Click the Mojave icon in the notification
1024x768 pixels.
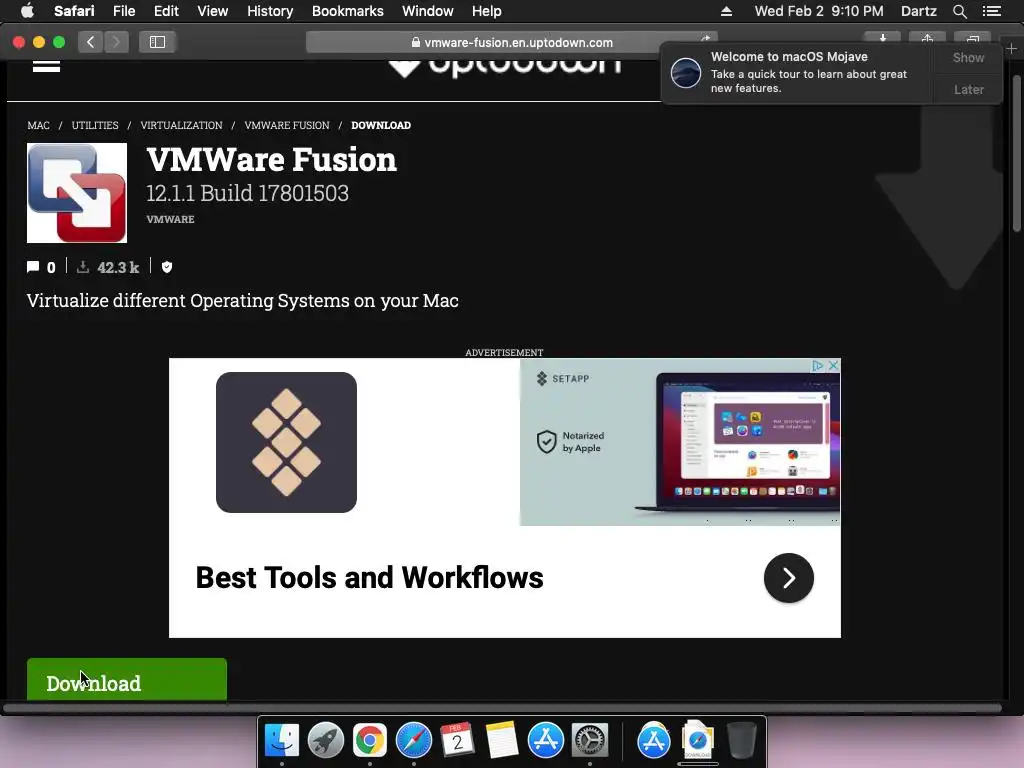(686, 72)
